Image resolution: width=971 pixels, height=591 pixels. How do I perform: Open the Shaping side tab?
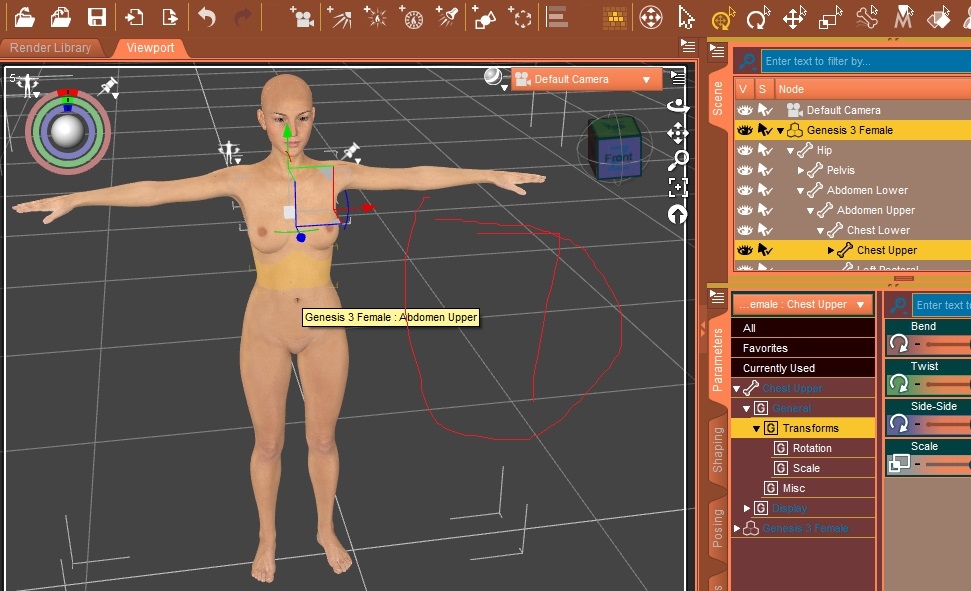coord(717,449)
